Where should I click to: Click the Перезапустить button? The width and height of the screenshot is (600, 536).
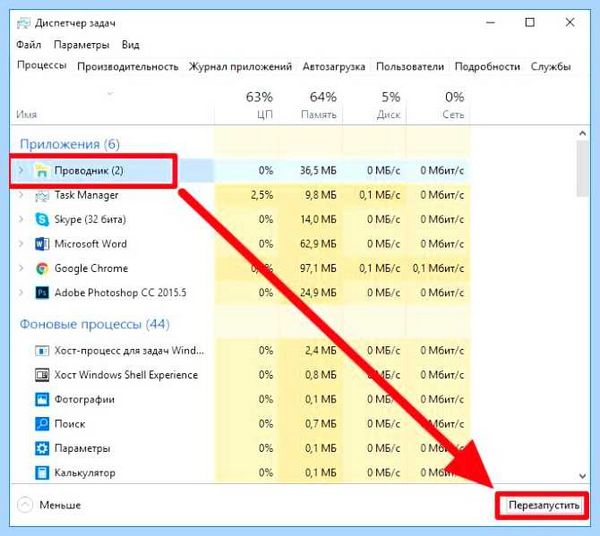click(543, 505)
